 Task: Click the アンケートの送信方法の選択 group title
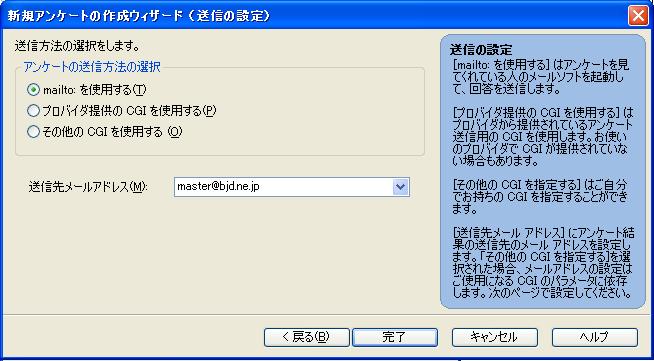[x=92, y=67]
